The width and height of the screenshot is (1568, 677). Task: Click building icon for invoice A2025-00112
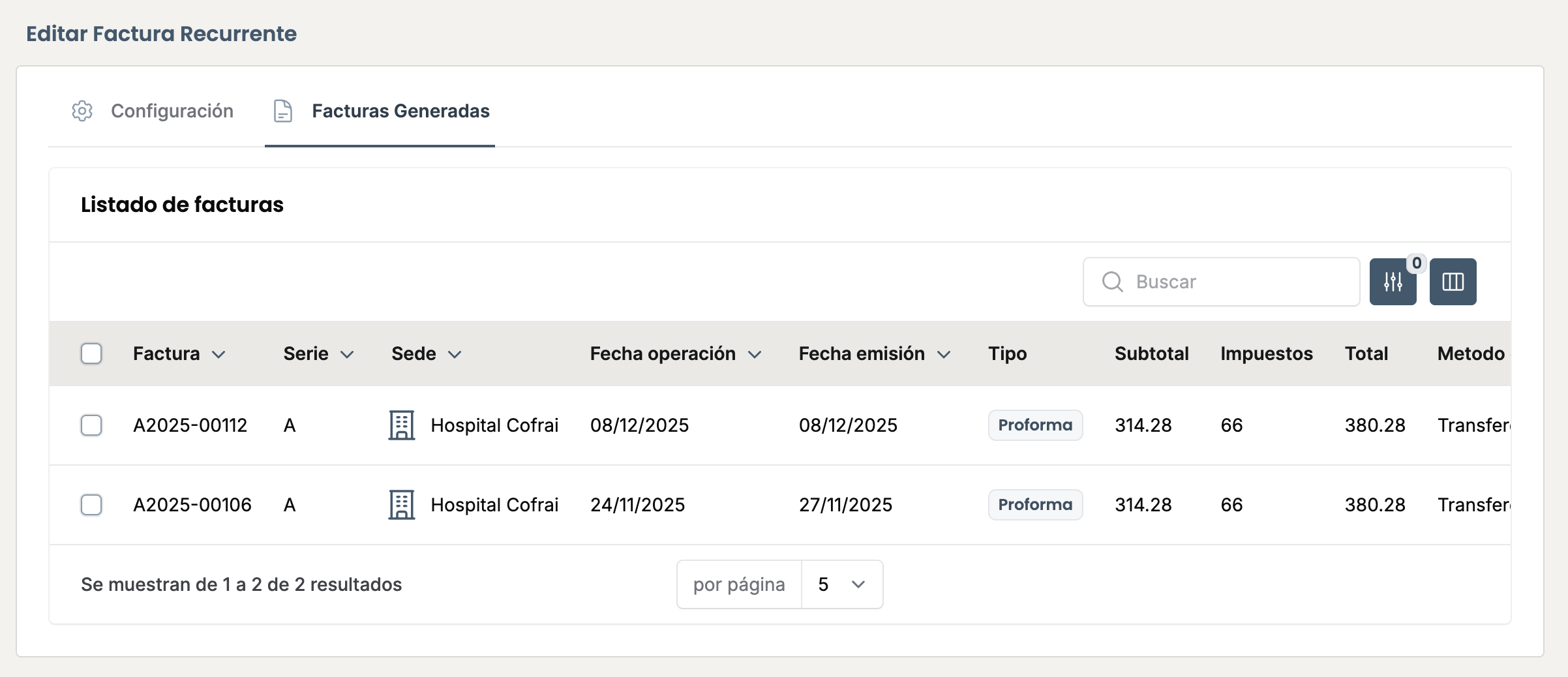tap(402, 425)
